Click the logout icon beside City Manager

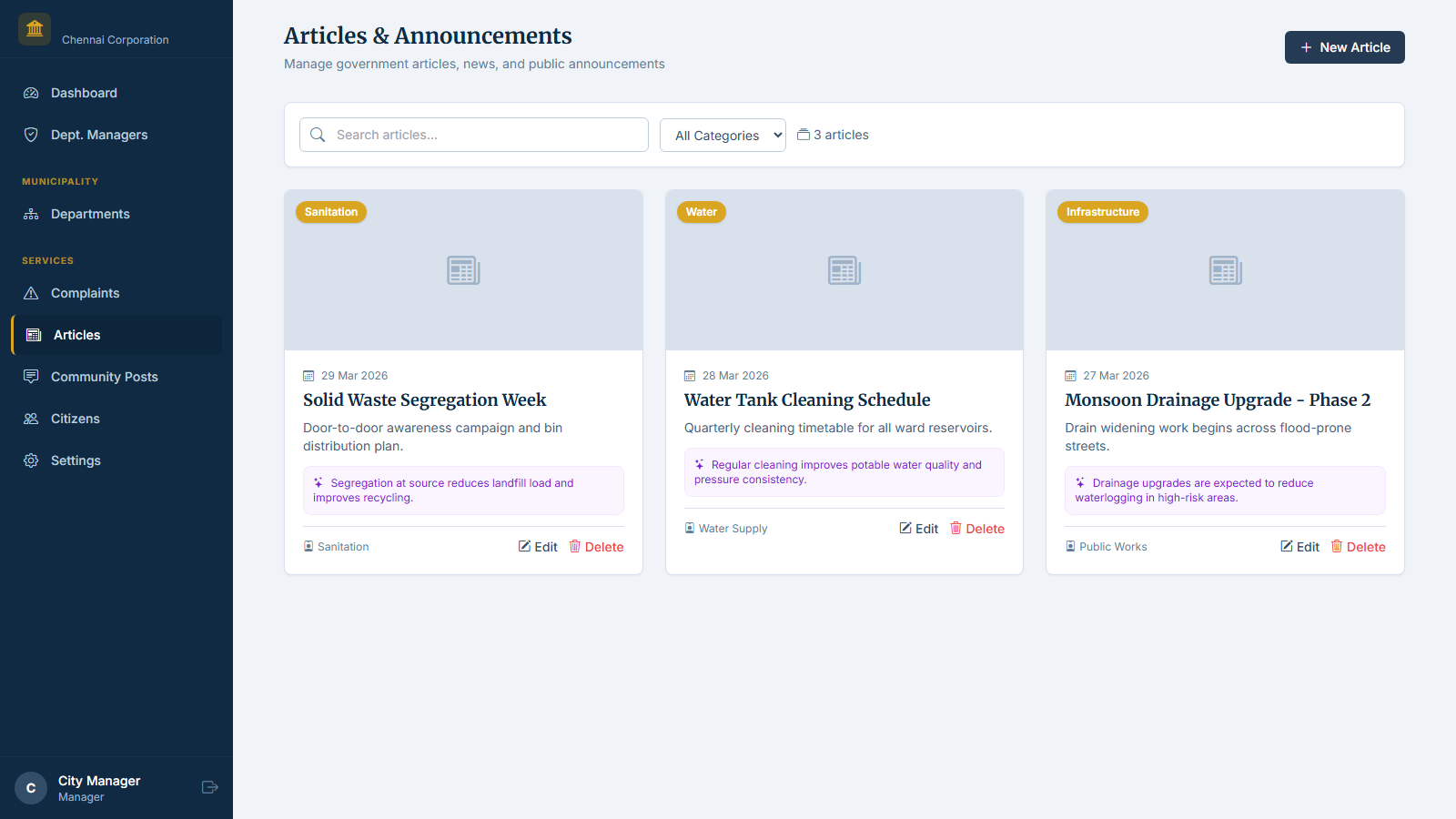209,787
